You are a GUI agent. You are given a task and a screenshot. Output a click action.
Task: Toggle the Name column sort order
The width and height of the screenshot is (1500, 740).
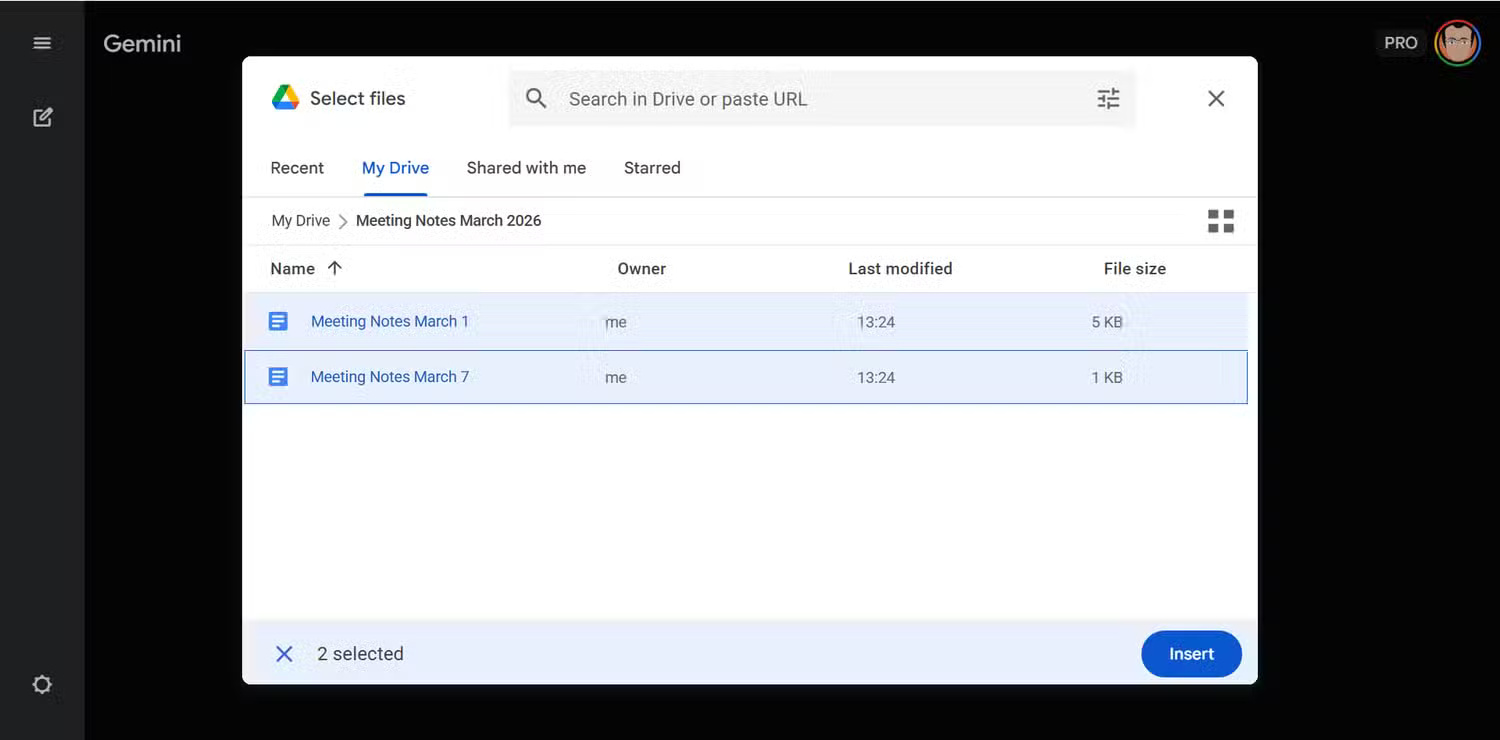coord(305,268)
